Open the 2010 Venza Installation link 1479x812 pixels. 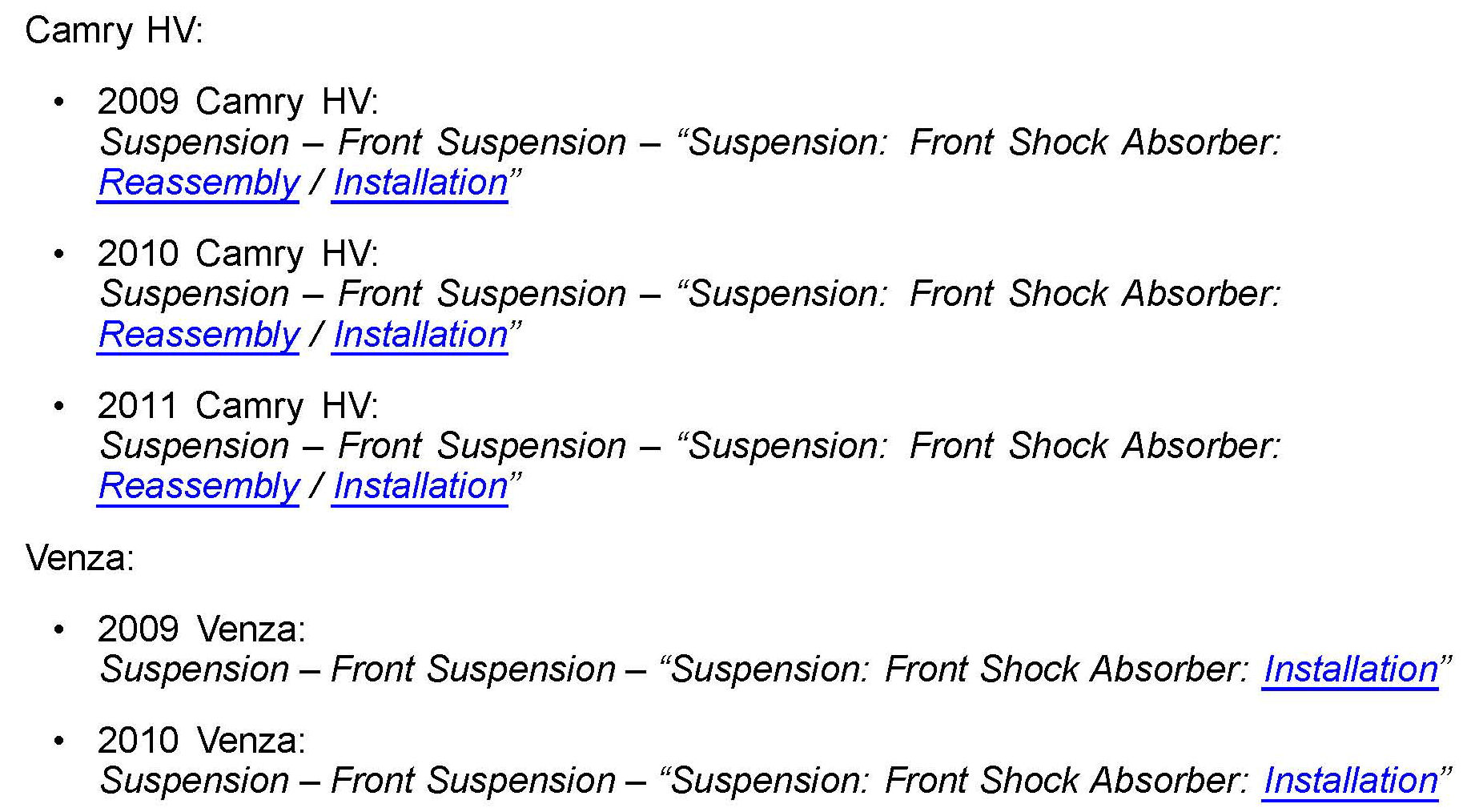coord(1350,781)
